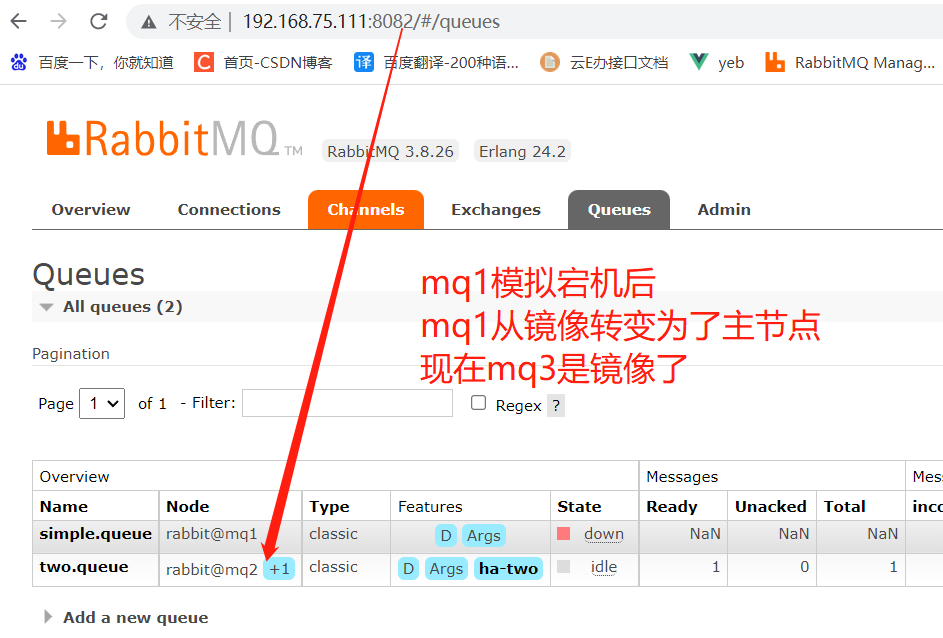Click the down state text of simple.queue
943x638 pixels.
[x=604, y=534]
